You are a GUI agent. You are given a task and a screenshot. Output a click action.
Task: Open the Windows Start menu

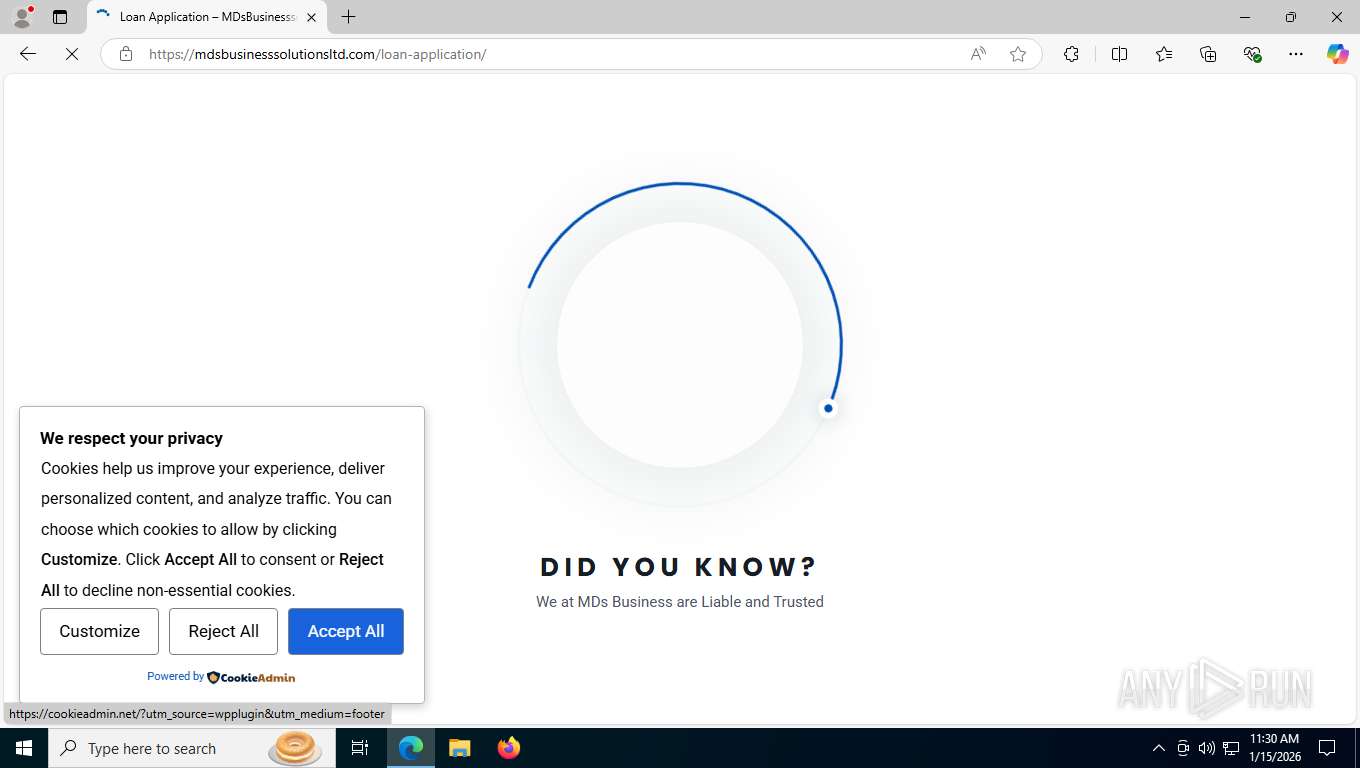click(x=24, y=748)
